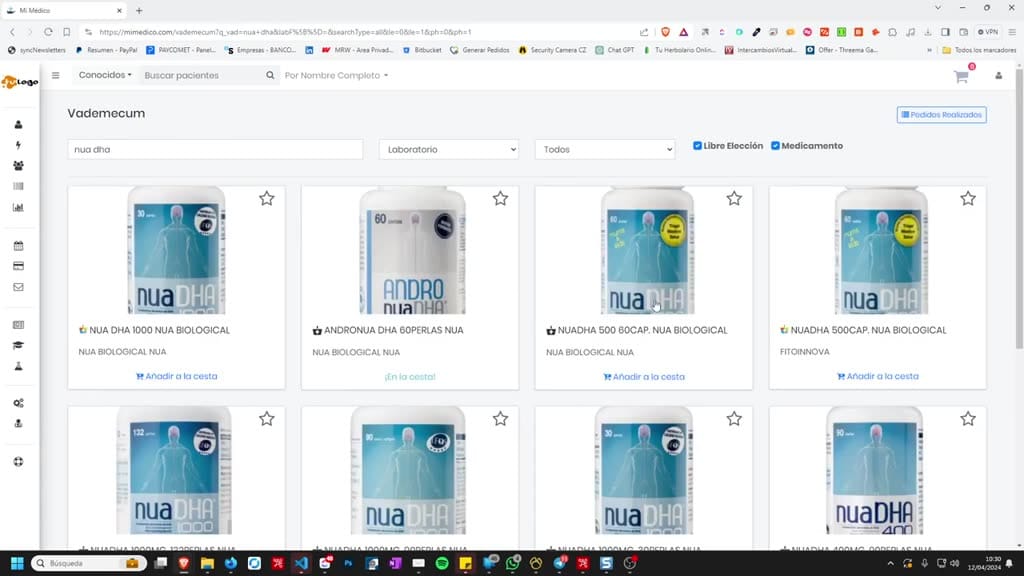The width and height of the screenshot is (1024, 576).
Task: Open the calendar icon in sidebar
Action: point(18,246)
